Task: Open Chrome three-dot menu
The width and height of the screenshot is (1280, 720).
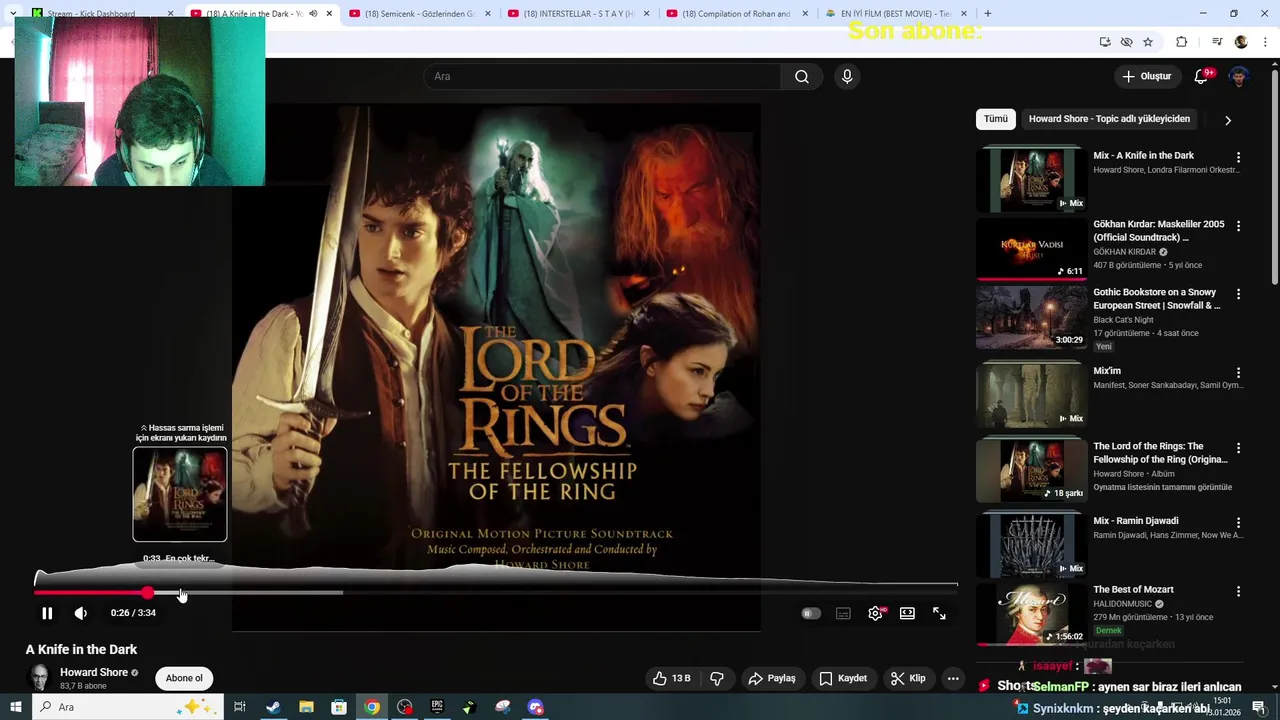Action: (1265, 42)
